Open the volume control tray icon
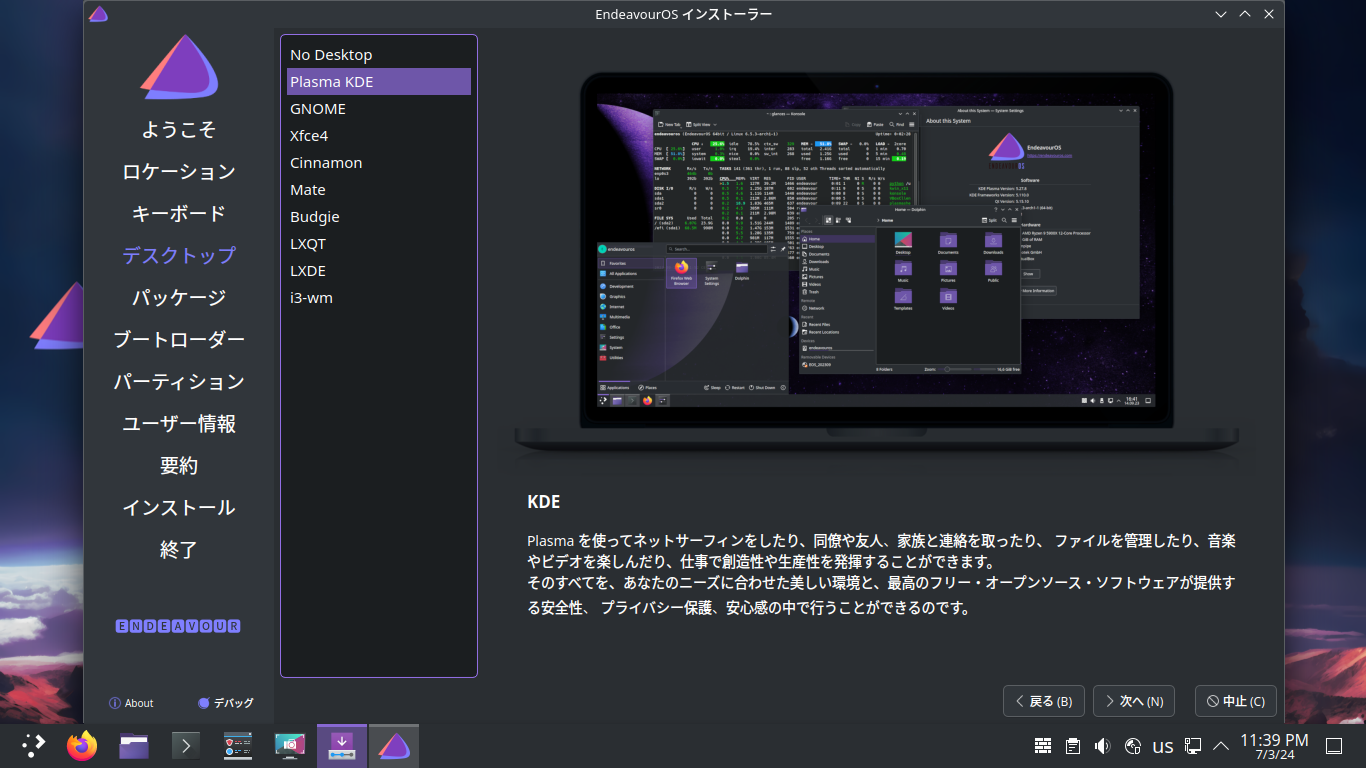Viewport: 1366px width, 768px height. pyautogui.click(x=1103, y=746)
